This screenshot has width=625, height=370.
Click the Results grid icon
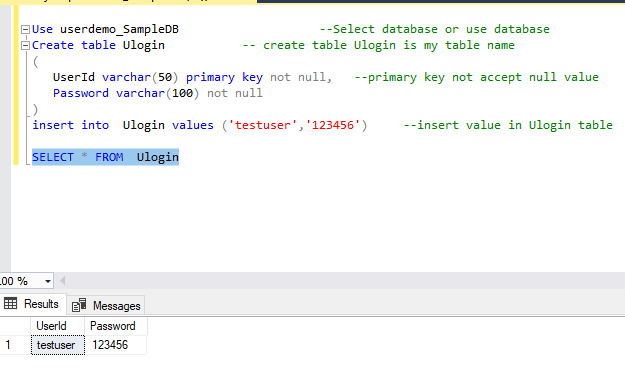pyautogui.click(x=10, y=304)
